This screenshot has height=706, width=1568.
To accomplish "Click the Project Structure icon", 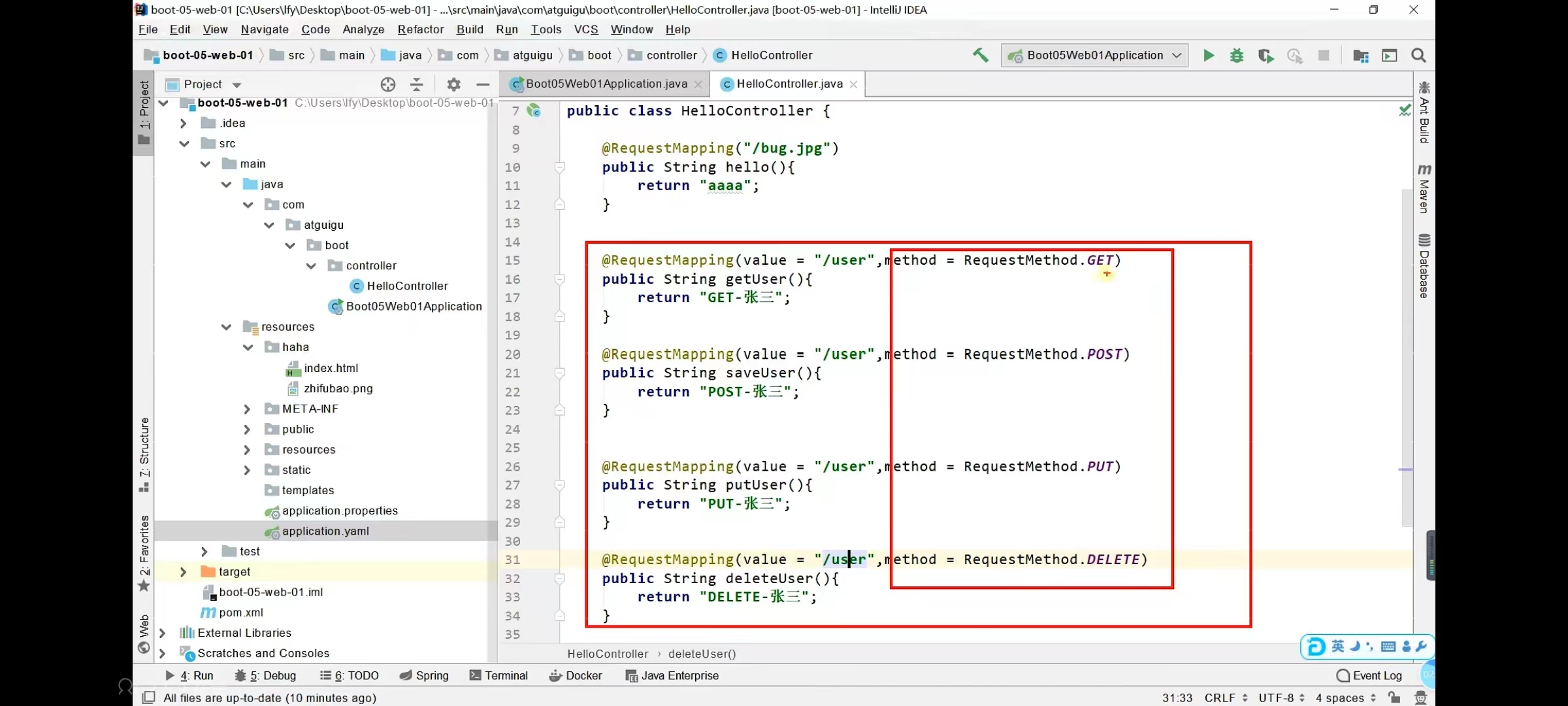I will [x=1361, y=56].
